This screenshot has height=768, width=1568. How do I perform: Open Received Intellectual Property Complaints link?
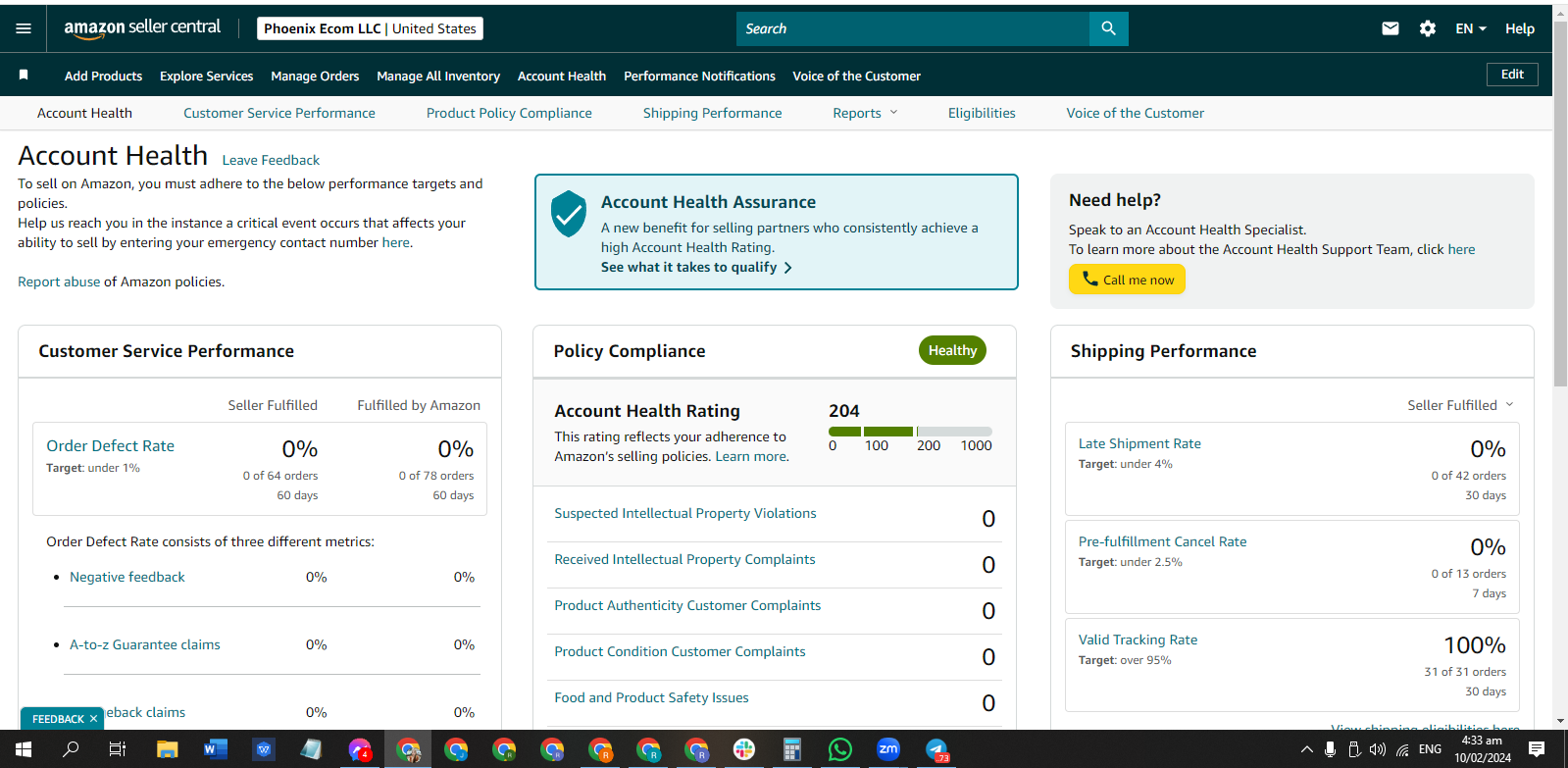(x=684, y=559)
